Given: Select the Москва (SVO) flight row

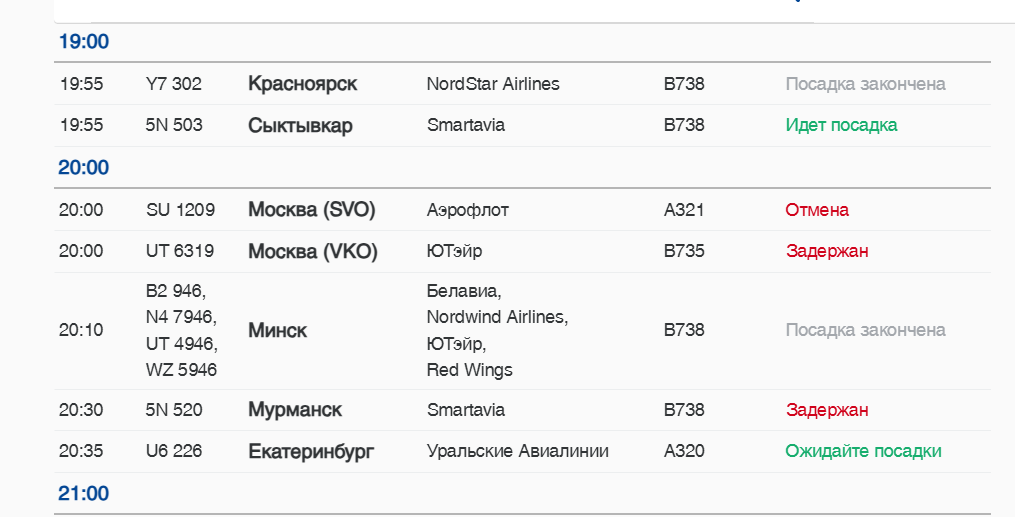Looking at the screenshot, I should 311,210.
